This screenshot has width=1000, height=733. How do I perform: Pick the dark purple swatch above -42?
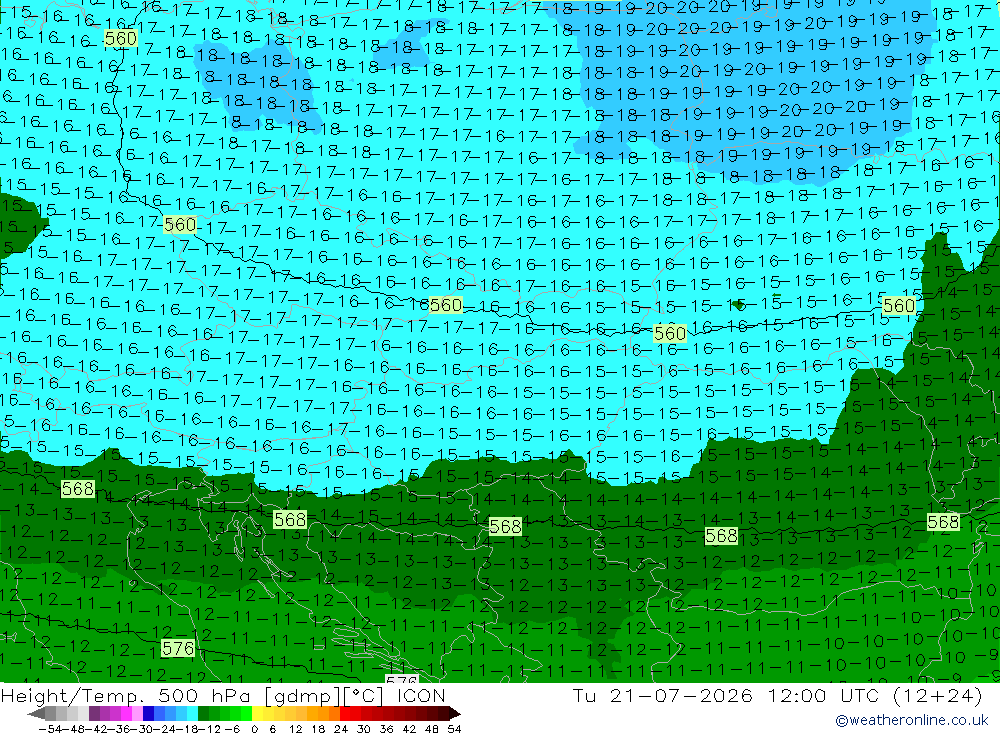pyautogui.click(x=94, y=713)
